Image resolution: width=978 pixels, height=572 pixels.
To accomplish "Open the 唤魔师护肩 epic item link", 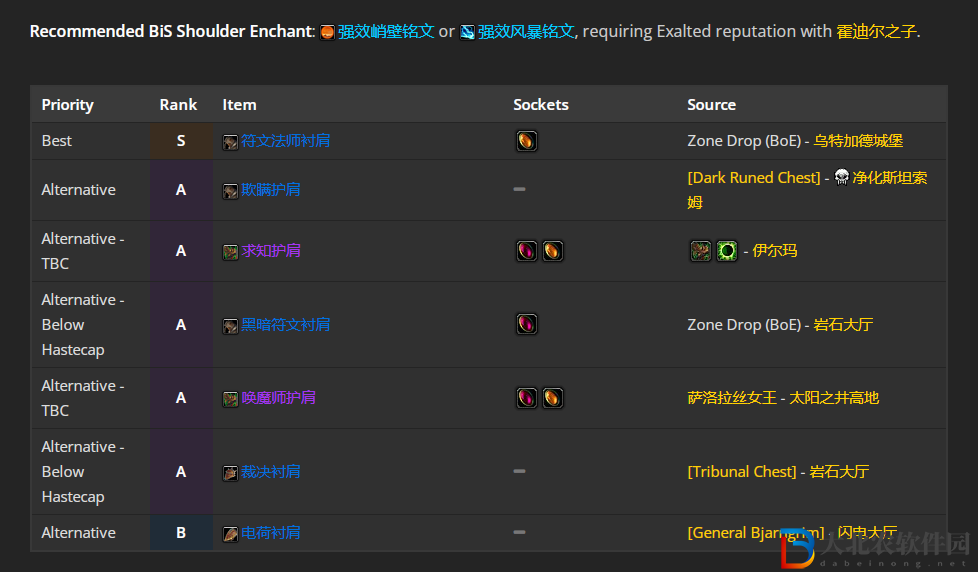I will [x=278, y=398].
